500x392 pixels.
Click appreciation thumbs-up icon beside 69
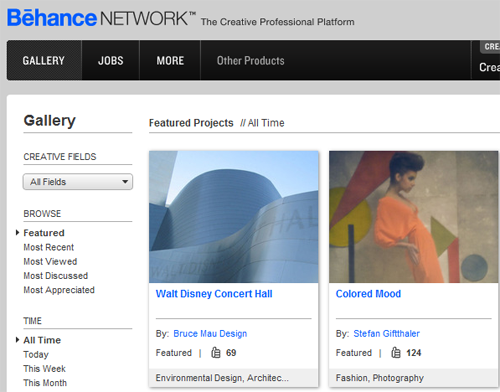tap(216, 352)
